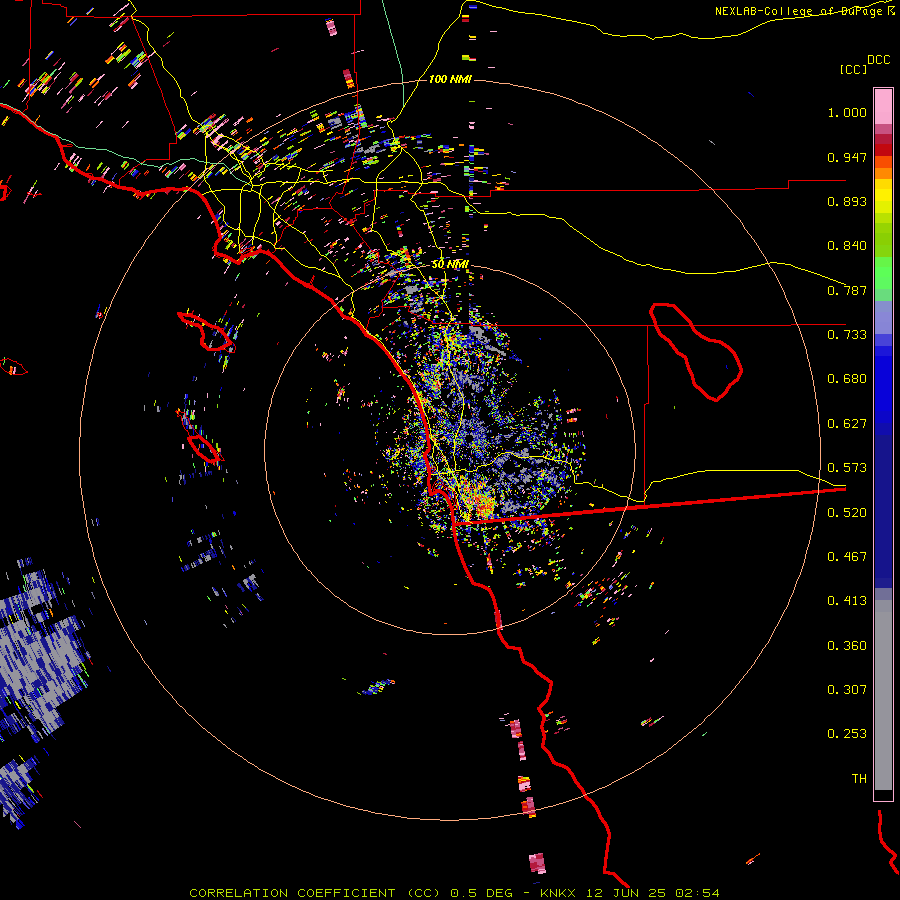Click the 0.467 scale value
Image resolution: width=900 pixels, height=900 pixels.
click(847, 557)
